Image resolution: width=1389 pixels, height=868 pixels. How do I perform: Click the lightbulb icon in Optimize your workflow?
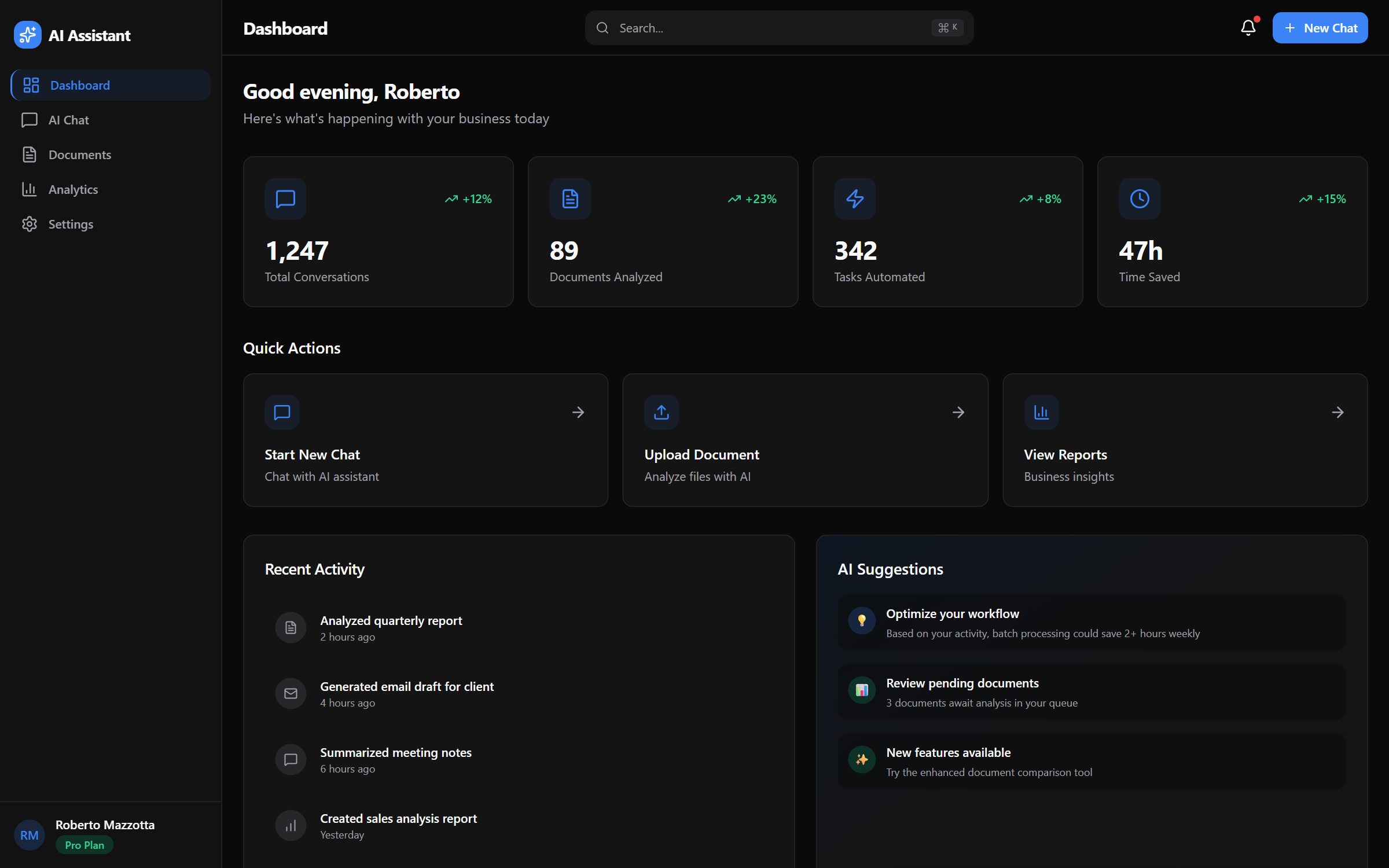(x=862, y=620)
